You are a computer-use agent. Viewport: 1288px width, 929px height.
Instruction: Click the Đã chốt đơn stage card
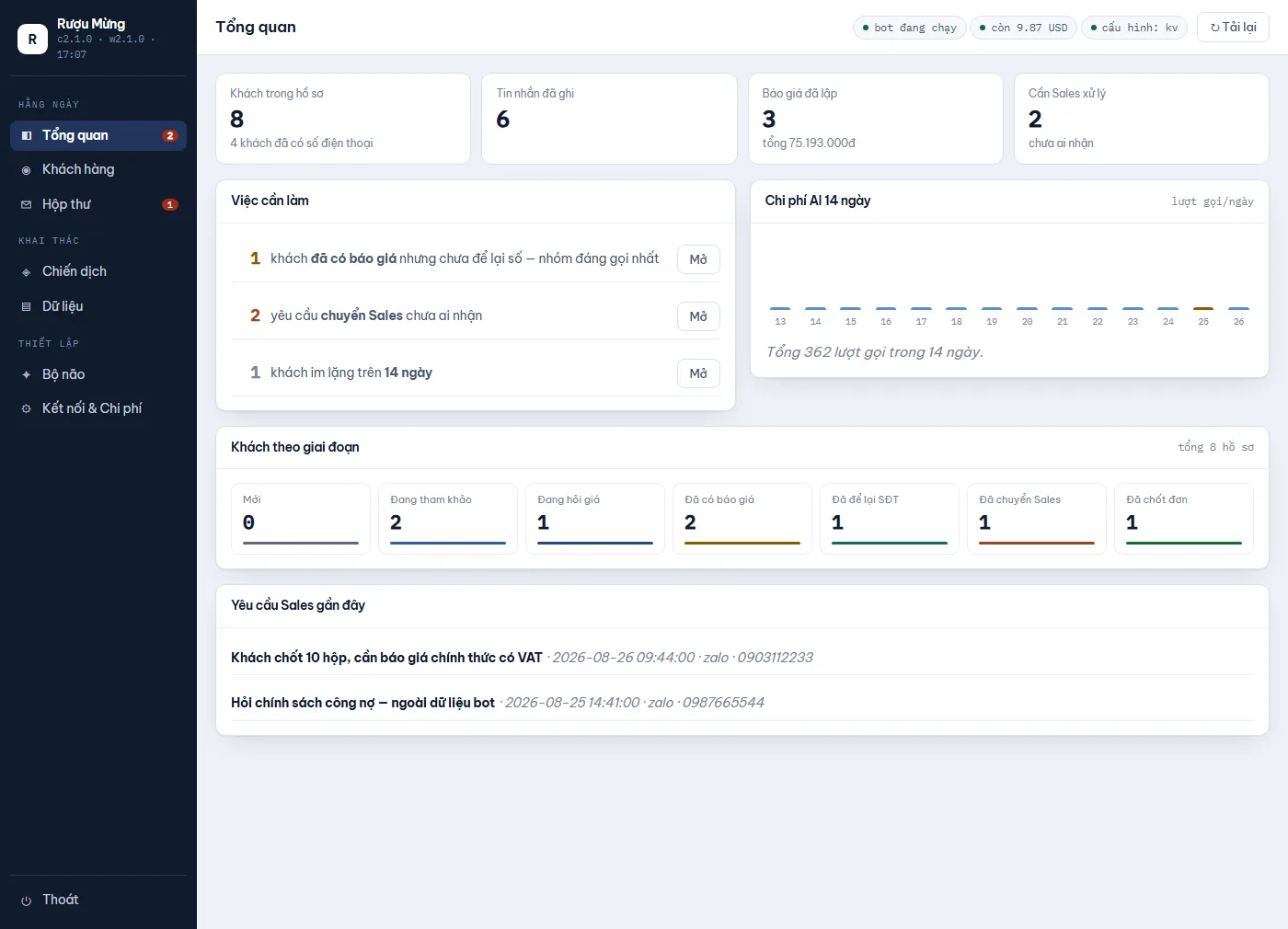pyautogui.click(x=1184, y=519)
